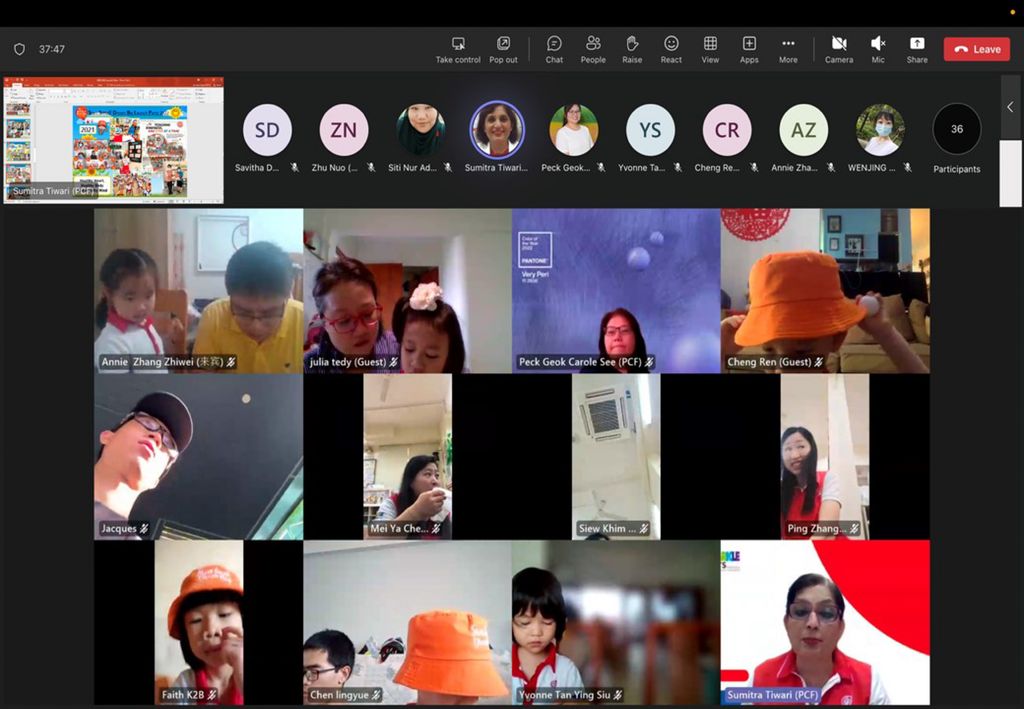Select Jacques video tile
The width and height of the screenshot is (1024, 709).
pyautogui.click(x=199, y=457)
